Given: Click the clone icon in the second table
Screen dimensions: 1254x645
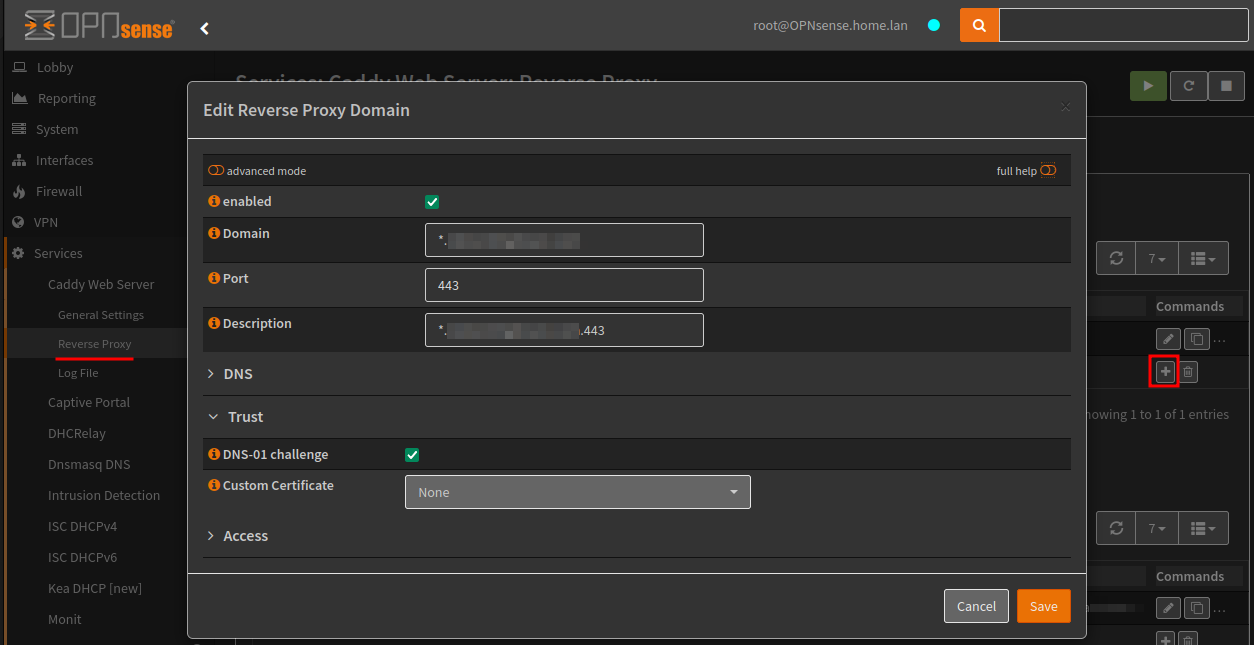Looking at the screenshot, I should pyautogui.click(x=1196, y=607).
